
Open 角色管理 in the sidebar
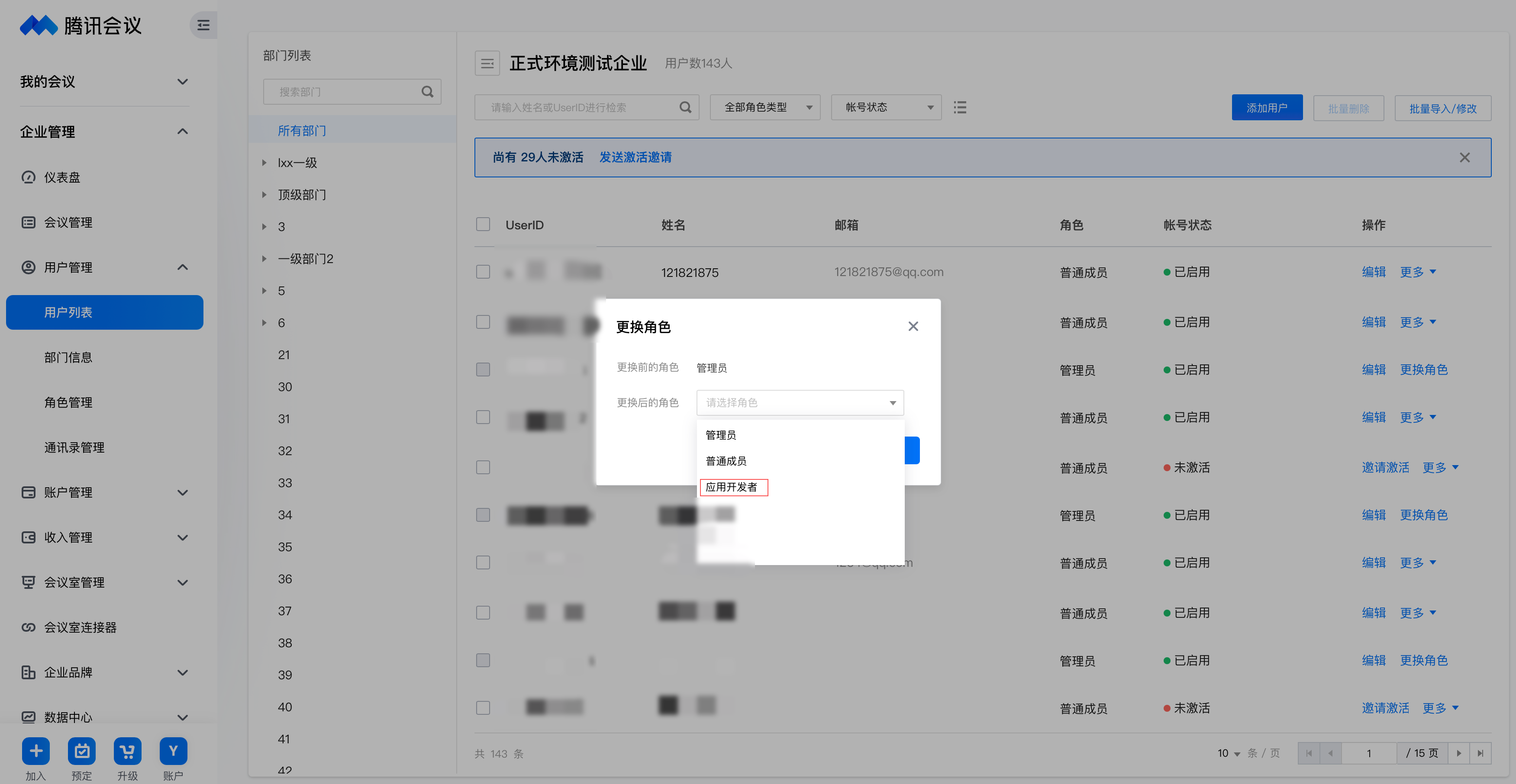[x=68, y=402]
